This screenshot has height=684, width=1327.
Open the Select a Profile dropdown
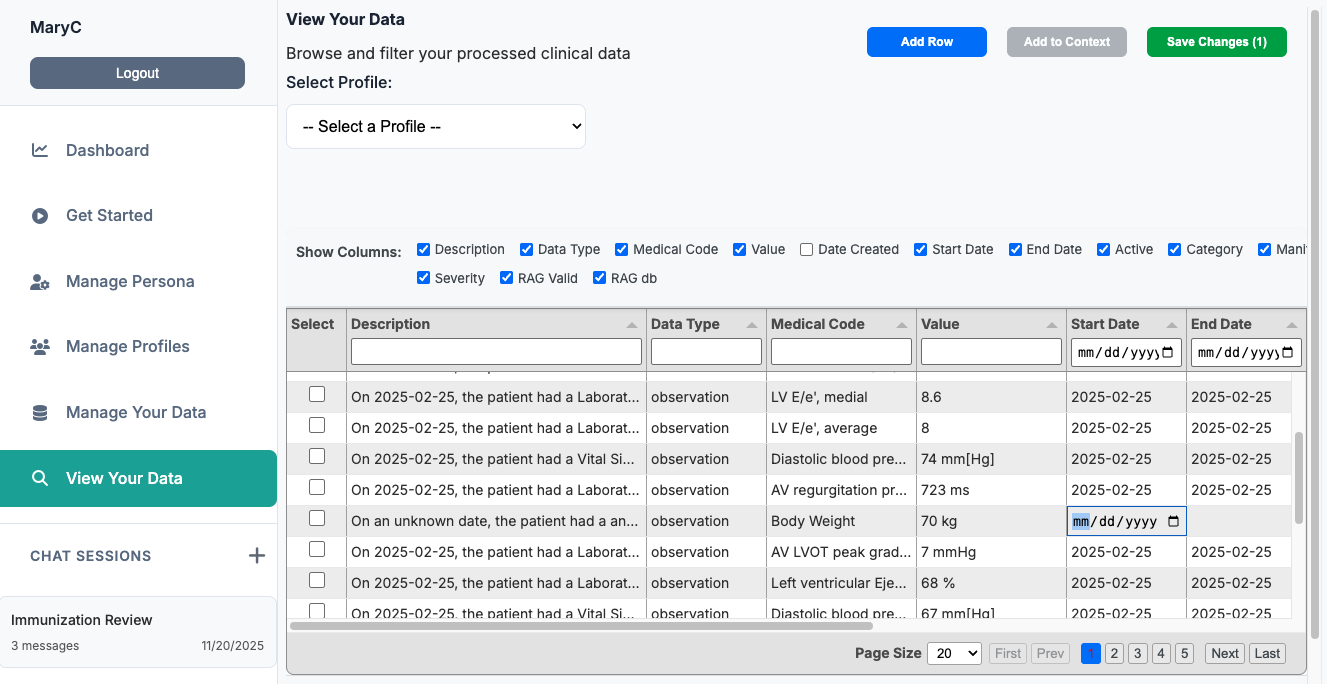(436, 126)
